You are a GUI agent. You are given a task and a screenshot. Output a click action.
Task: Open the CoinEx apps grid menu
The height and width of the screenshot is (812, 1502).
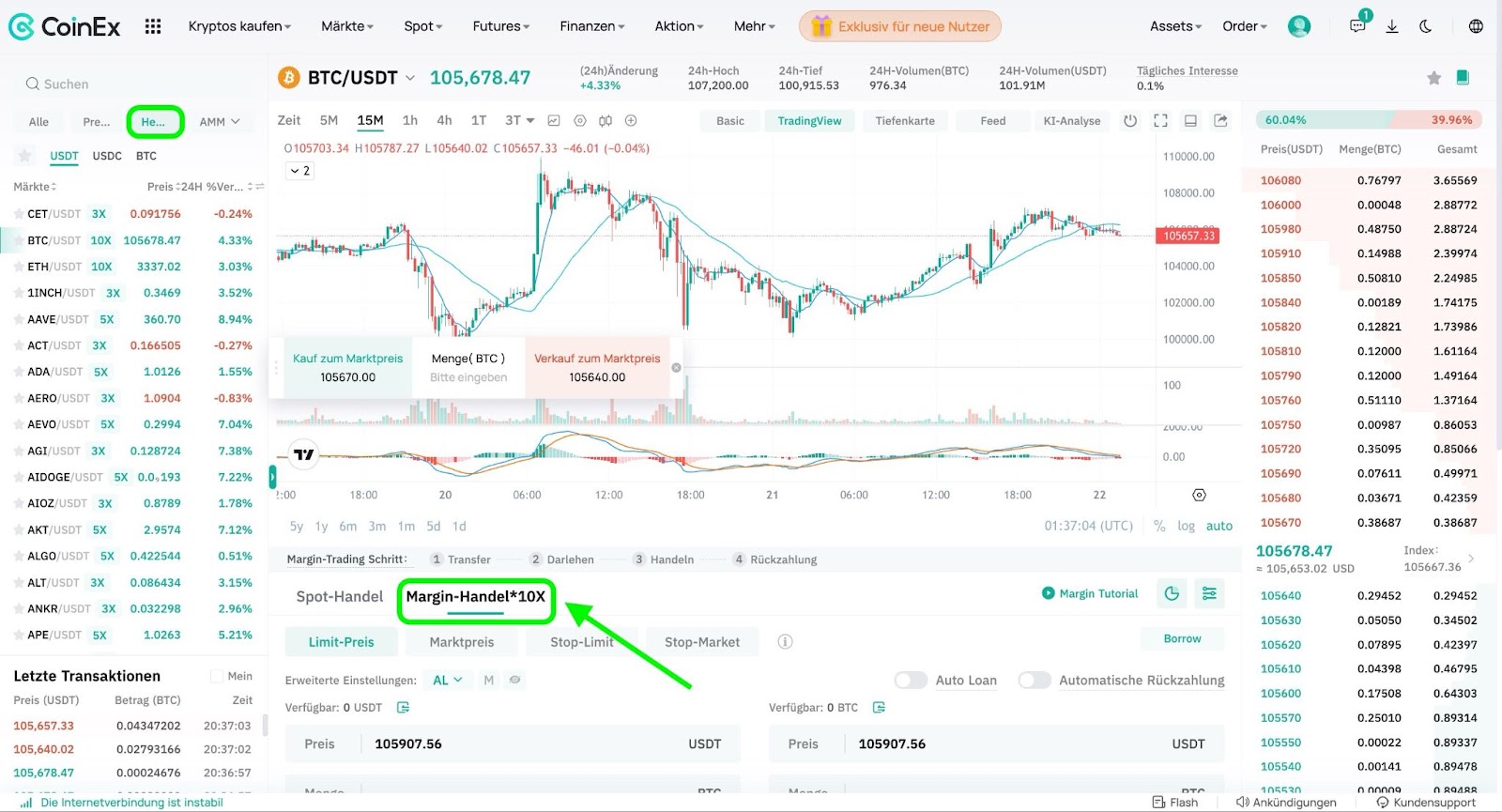[x=153, y=26]
